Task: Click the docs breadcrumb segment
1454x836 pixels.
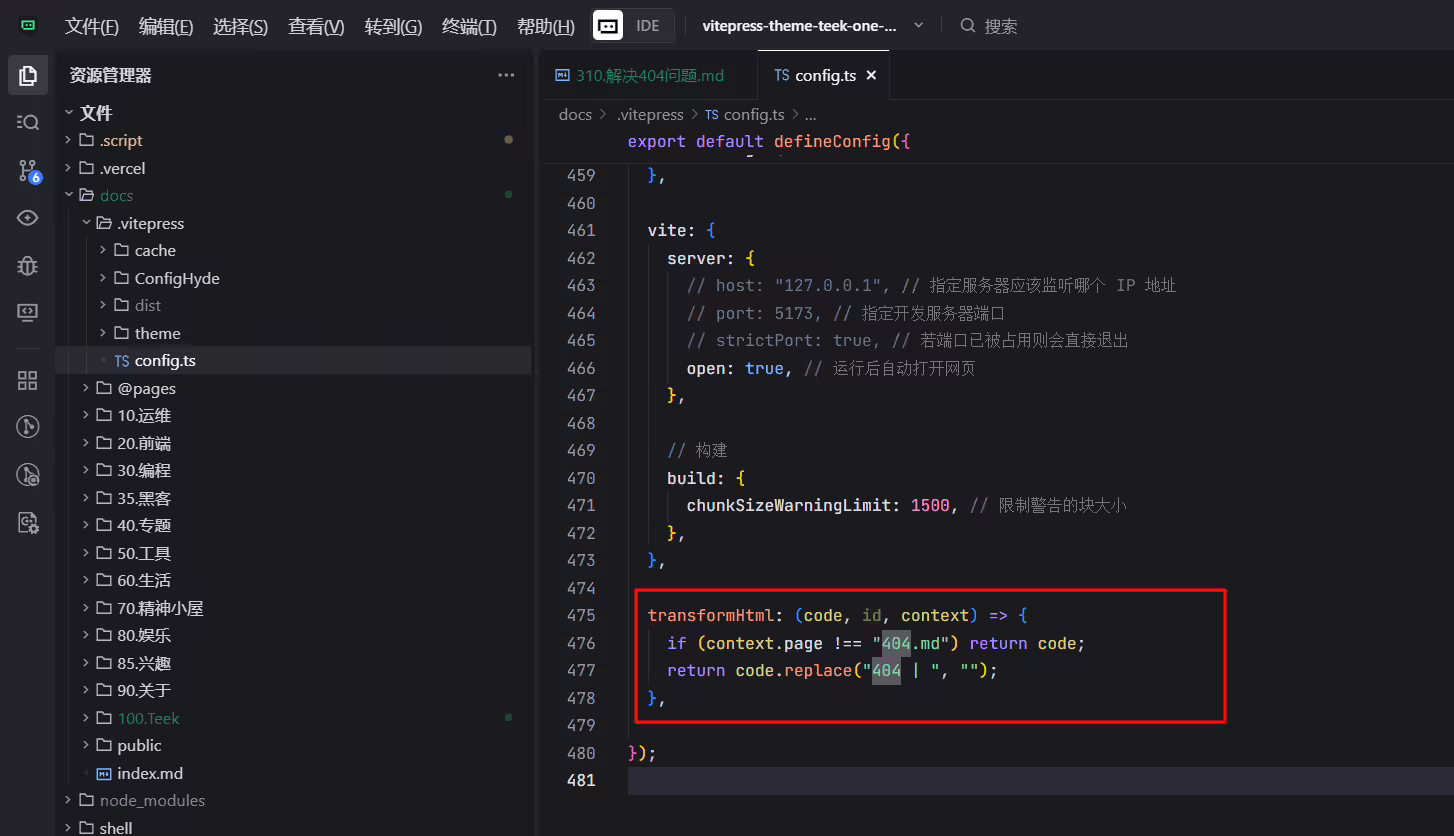Action: (x=575, y=114)
